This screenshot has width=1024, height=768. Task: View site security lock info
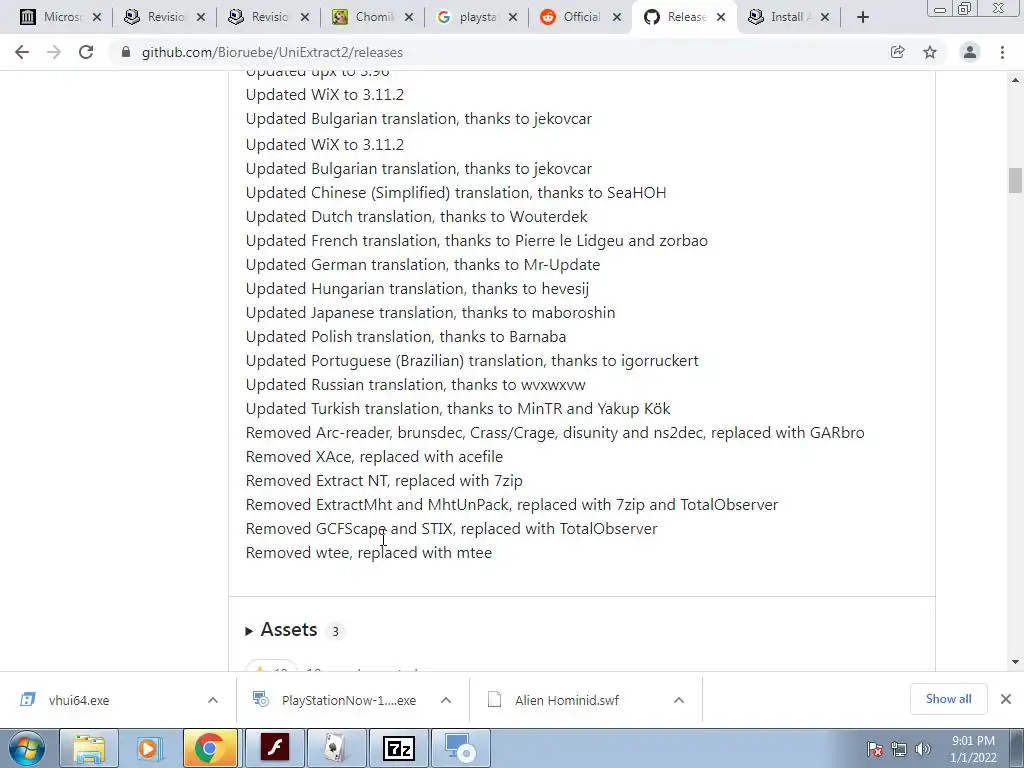[x=126, y=52]
